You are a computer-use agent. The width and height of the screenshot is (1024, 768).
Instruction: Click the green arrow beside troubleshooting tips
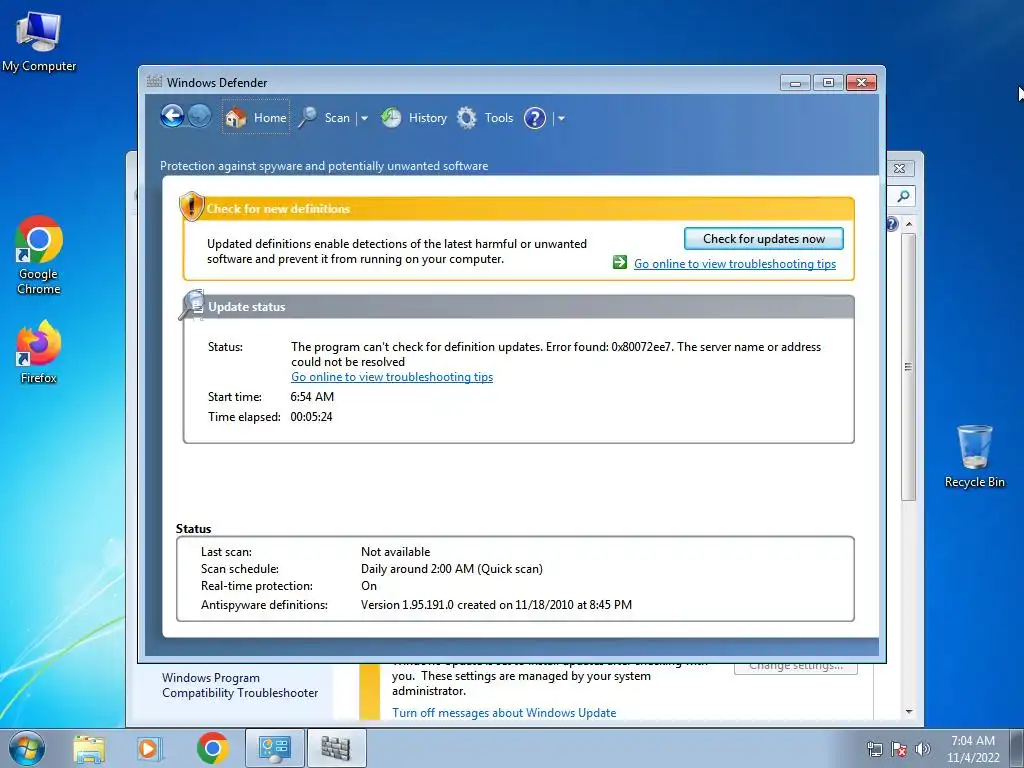coord(620,263)
